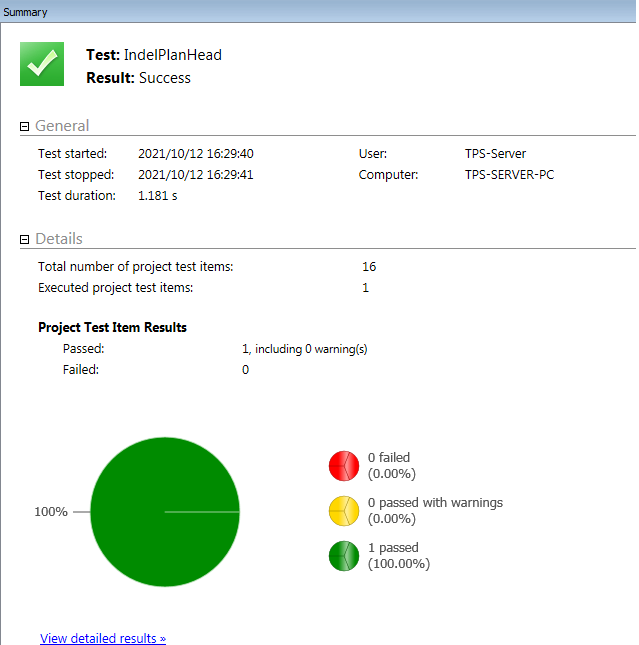Click the red failed legend icon
Viewport: 639px width, 645px height.
344,466
